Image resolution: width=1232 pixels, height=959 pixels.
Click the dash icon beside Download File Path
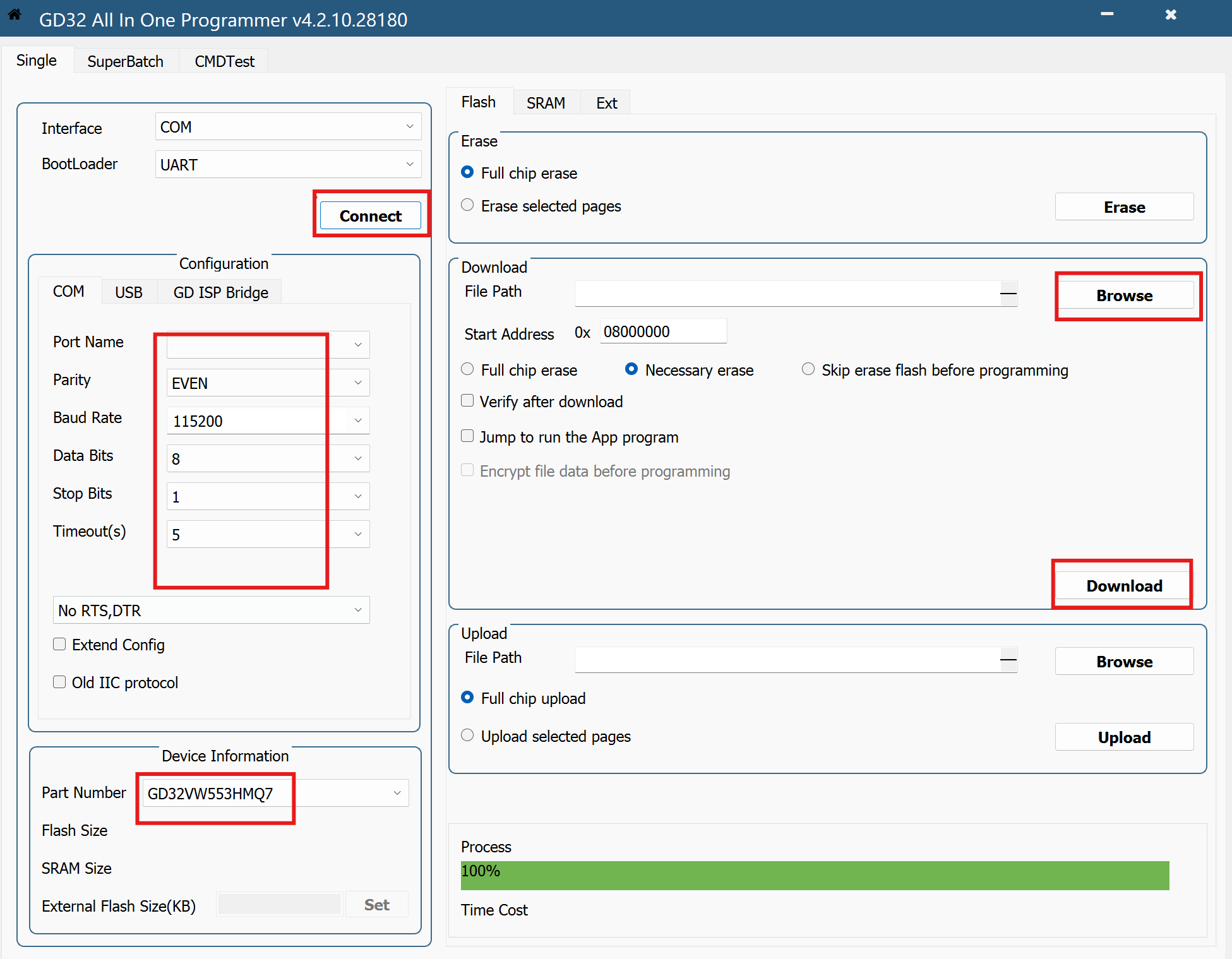click(1008, 294)
